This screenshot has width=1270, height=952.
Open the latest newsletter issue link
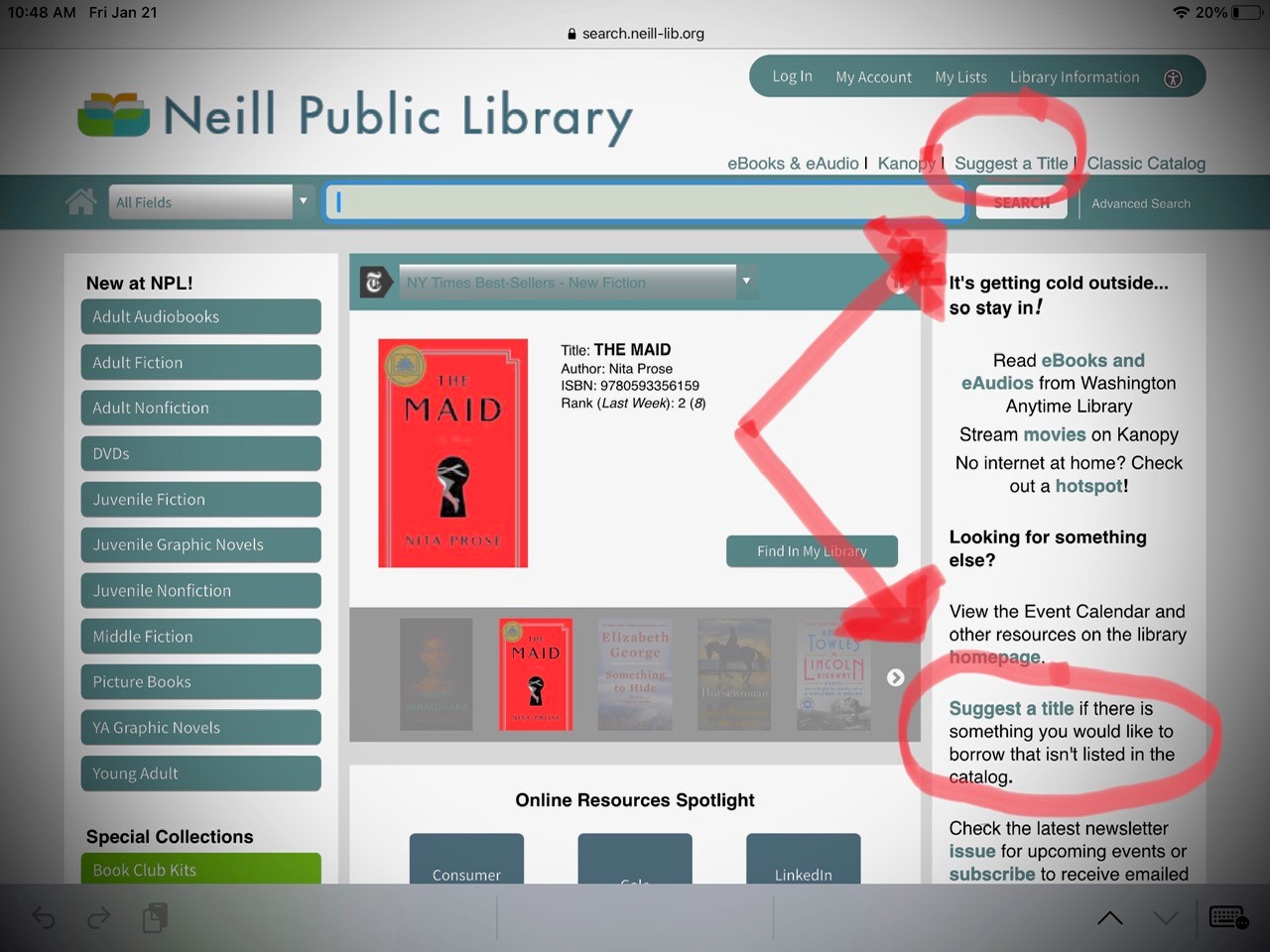click(x=972, y=851)
